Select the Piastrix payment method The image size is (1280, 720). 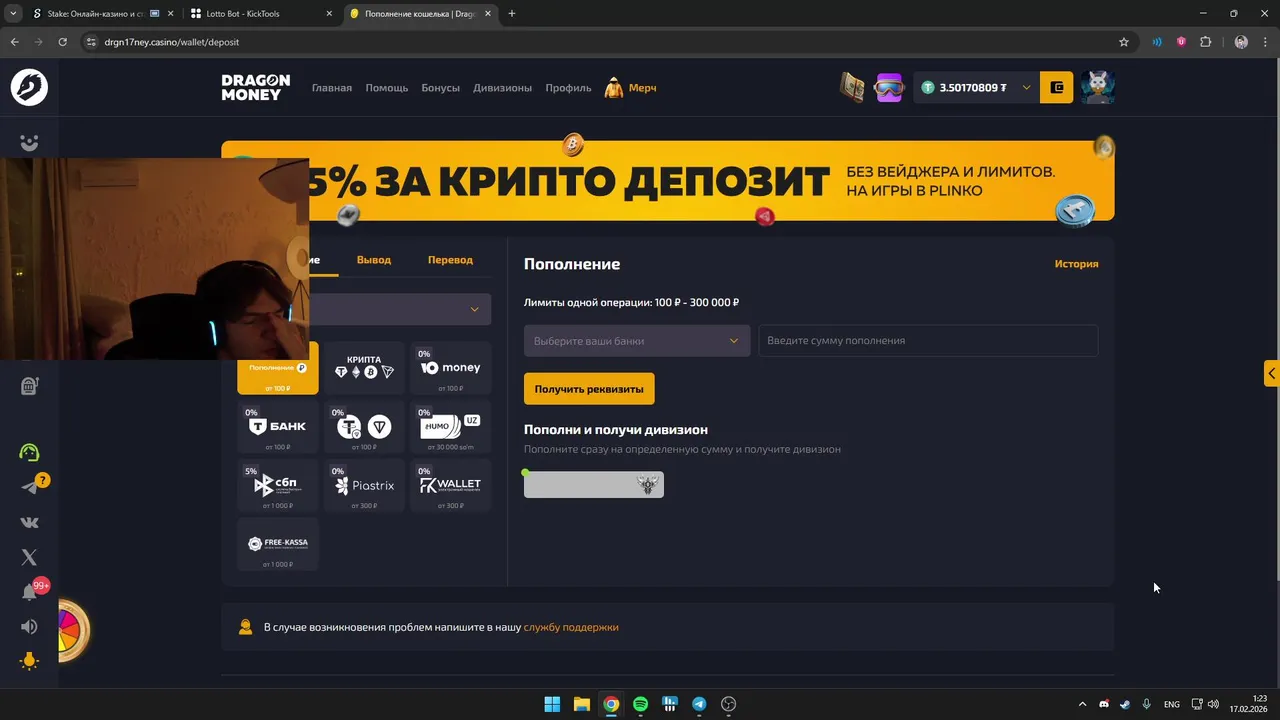[364, 485]
